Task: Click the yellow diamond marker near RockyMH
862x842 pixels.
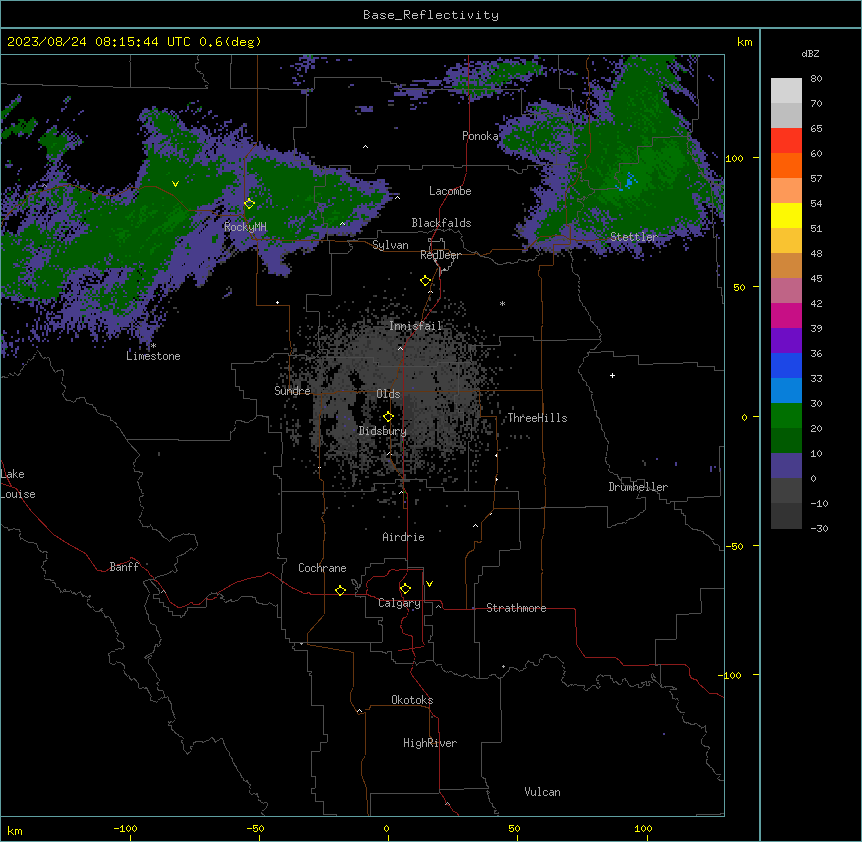Action: pyautogui.click(x=249, y=204)
